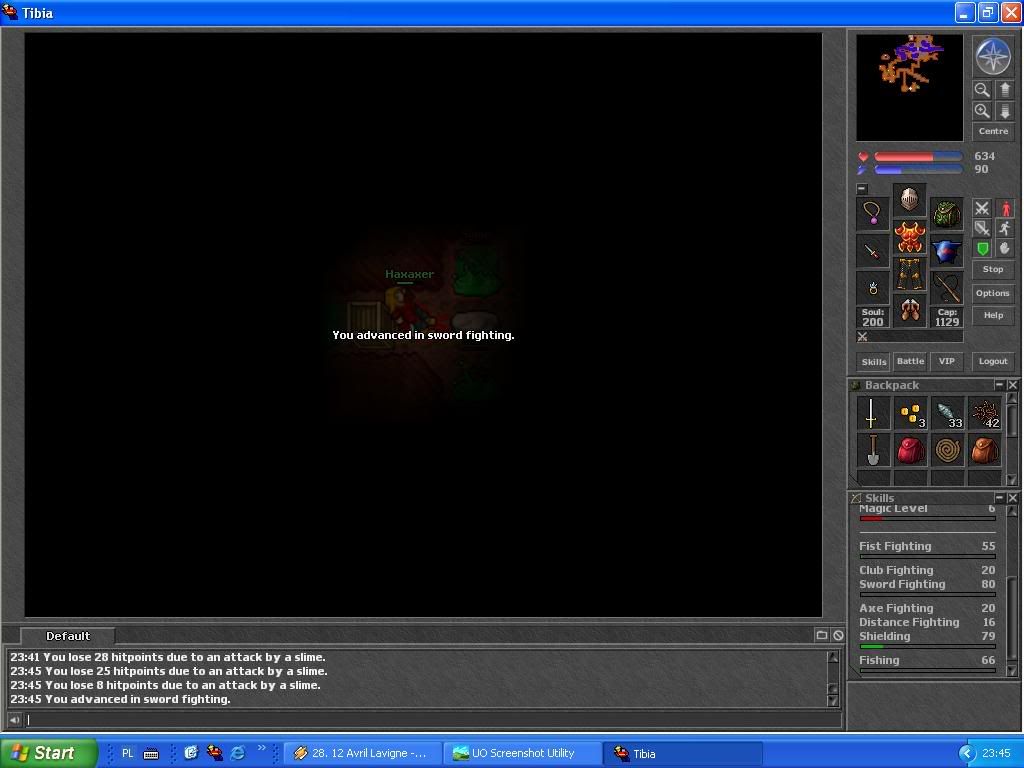This screenshot has width=1024, height=768.
Task: Close the Skills panel
Action: click(1012, 498)
